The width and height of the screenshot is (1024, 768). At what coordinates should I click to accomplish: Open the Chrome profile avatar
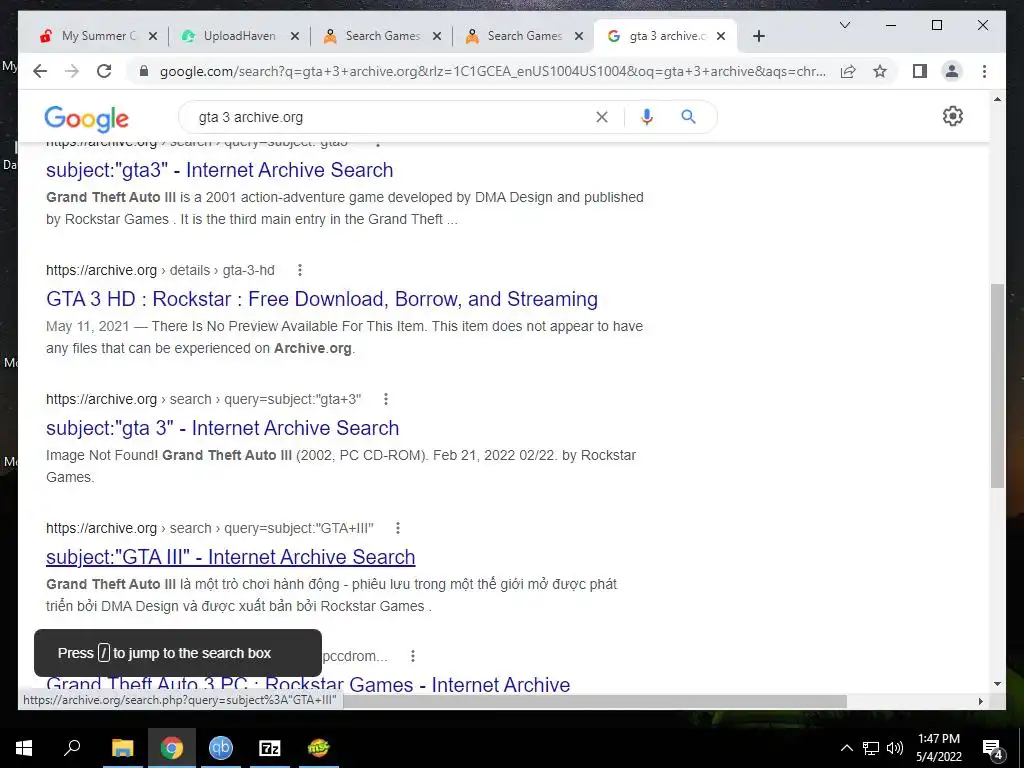[952, 71]
